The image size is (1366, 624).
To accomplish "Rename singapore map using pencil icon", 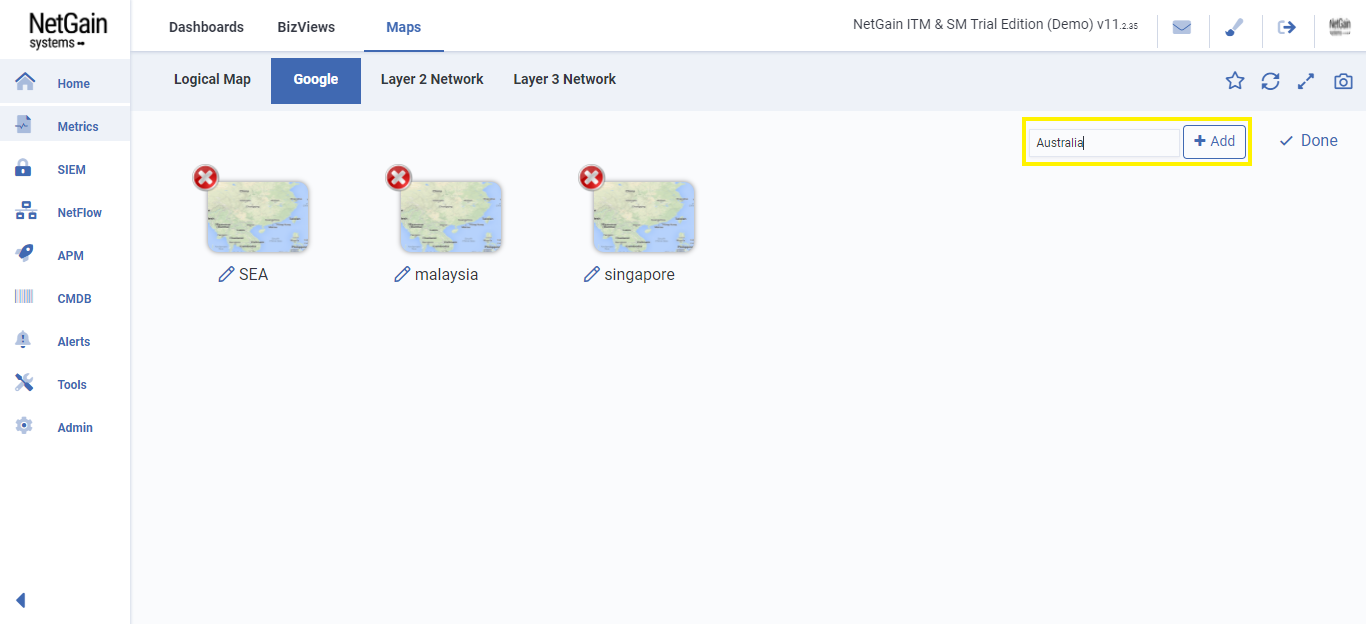I will (592, 274).
